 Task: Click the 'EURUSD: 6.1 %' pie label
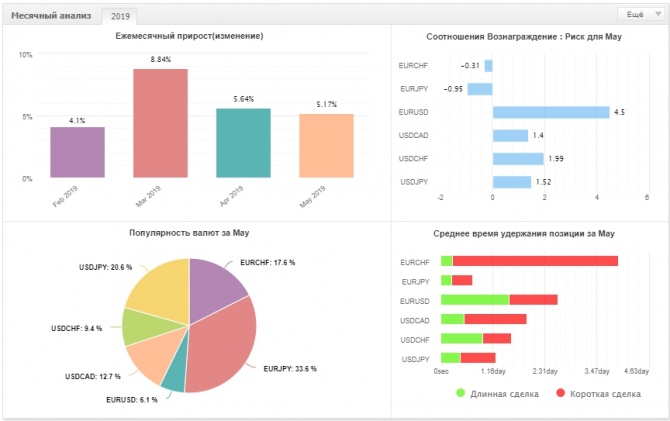pyautogui.click(x=132, y=400)
